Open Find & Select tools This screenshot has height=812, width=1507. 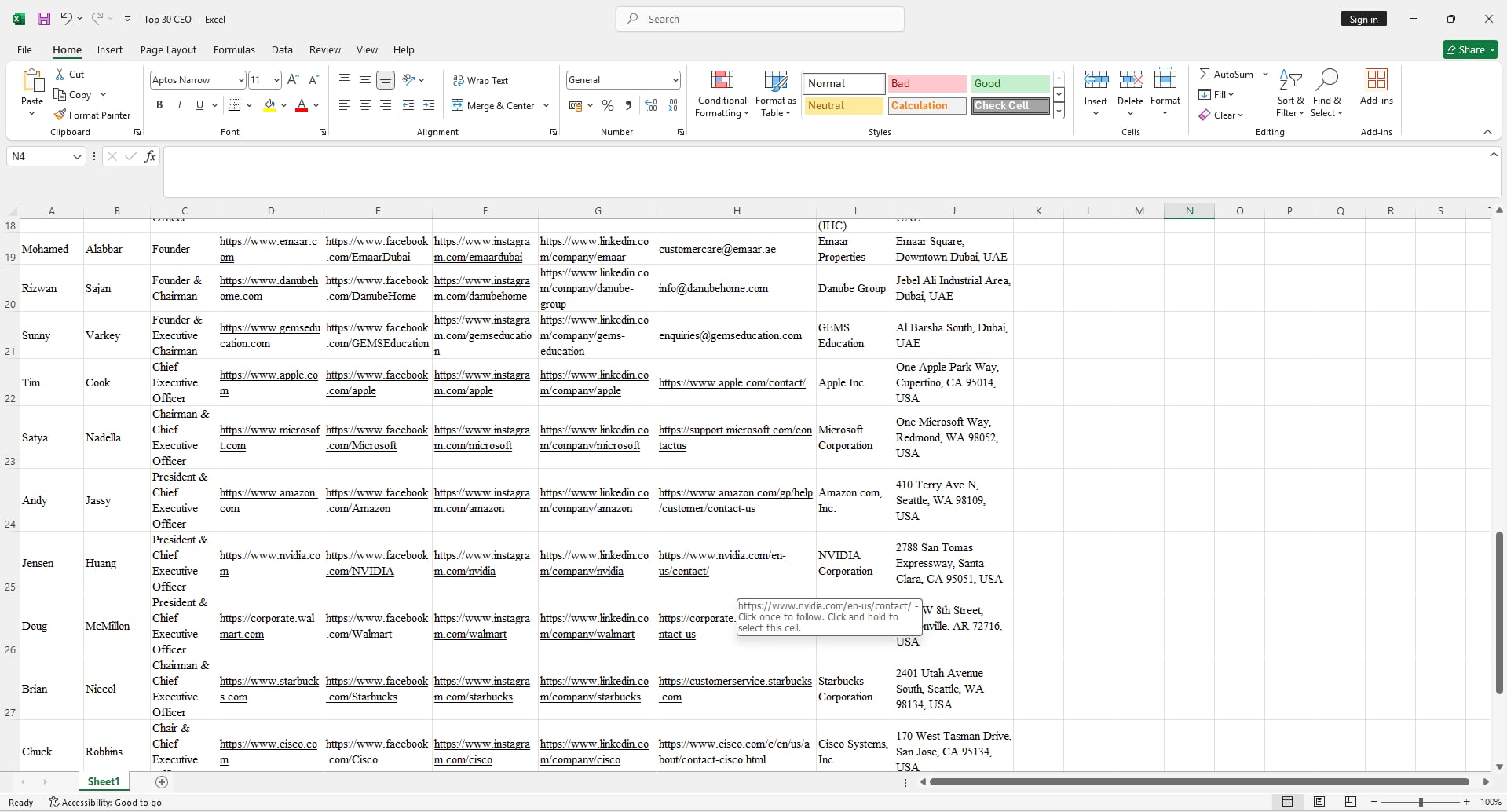(x=1327, y=93)
